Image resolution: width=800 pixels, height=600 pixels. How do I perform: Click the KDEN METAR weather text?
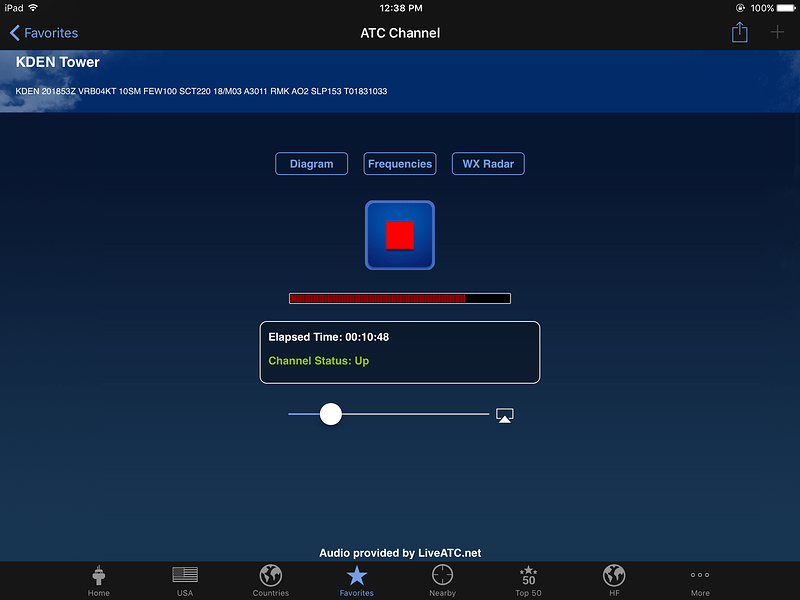click(x=201, y=91)
